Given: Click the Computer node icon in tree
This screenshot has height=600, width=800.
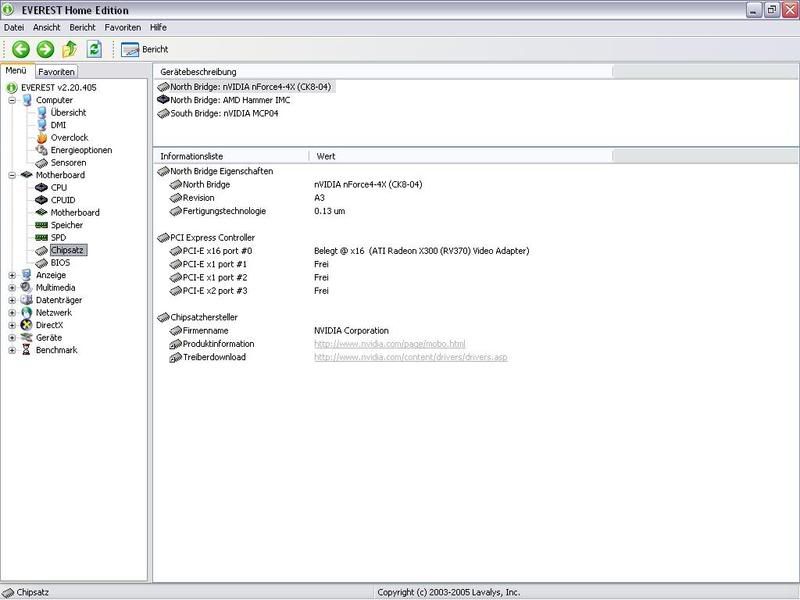Looking at the screenshot, I should pyautogui.click(x=27, y=100).
